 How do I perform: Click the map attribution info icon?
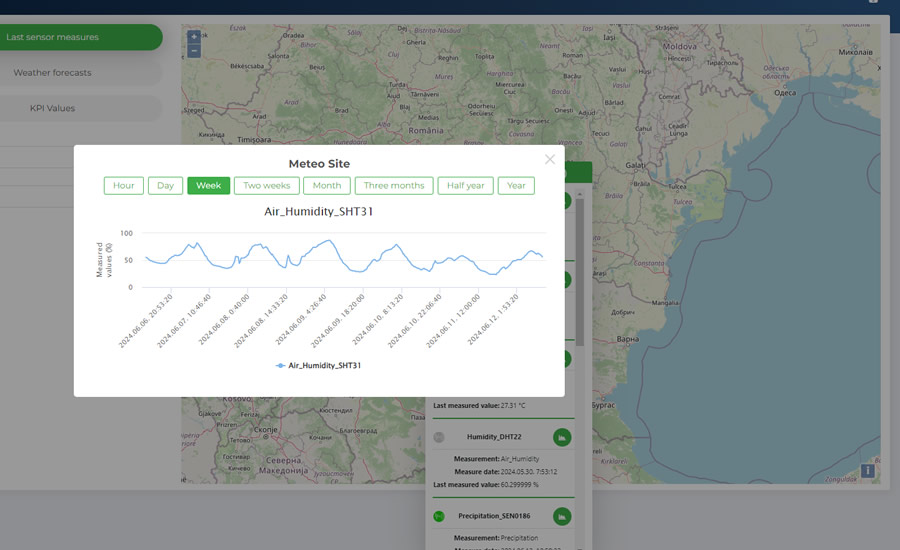[868, 470]
